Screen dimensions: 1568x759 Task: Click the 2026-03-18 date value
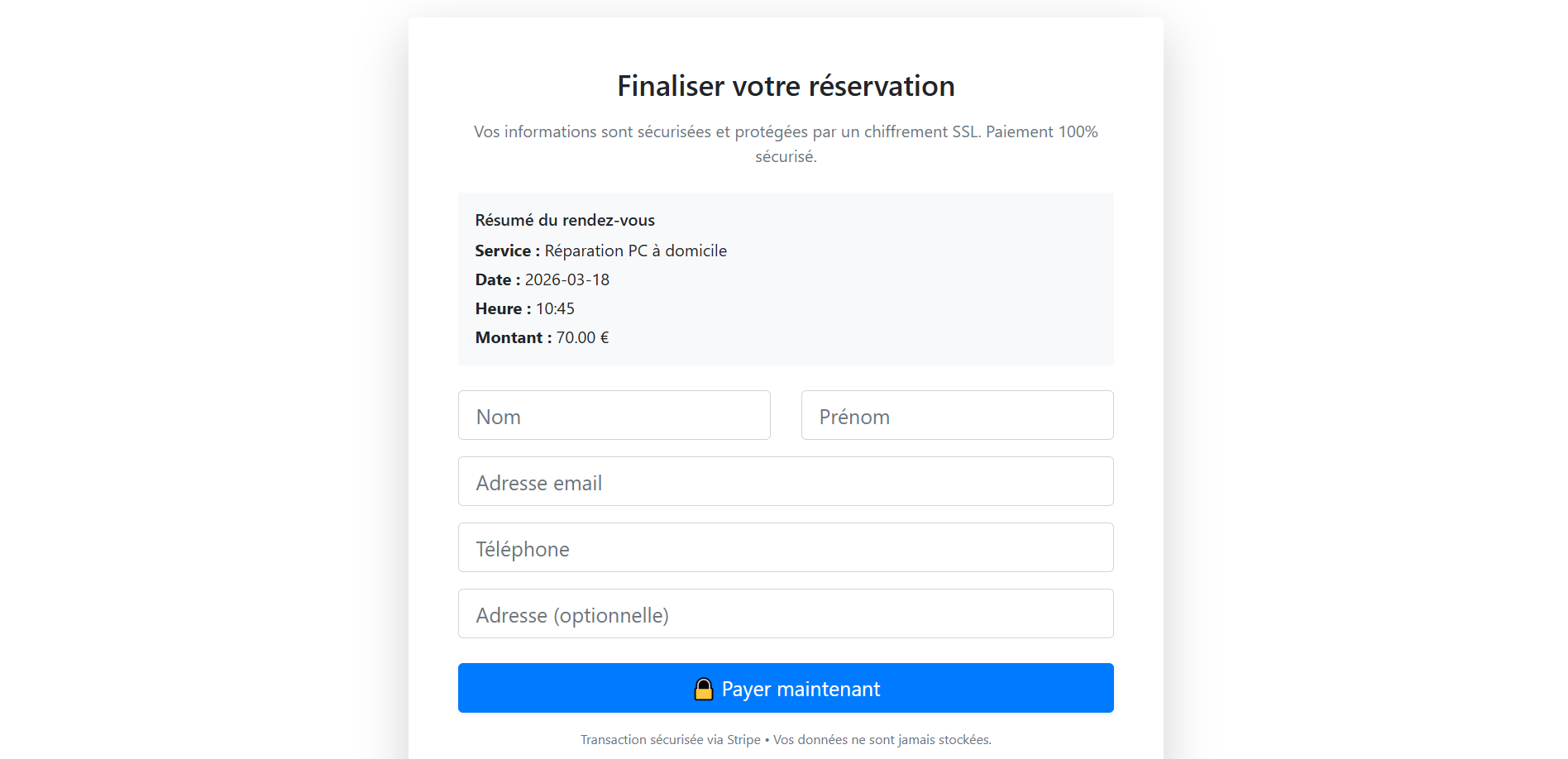point(567,280)
